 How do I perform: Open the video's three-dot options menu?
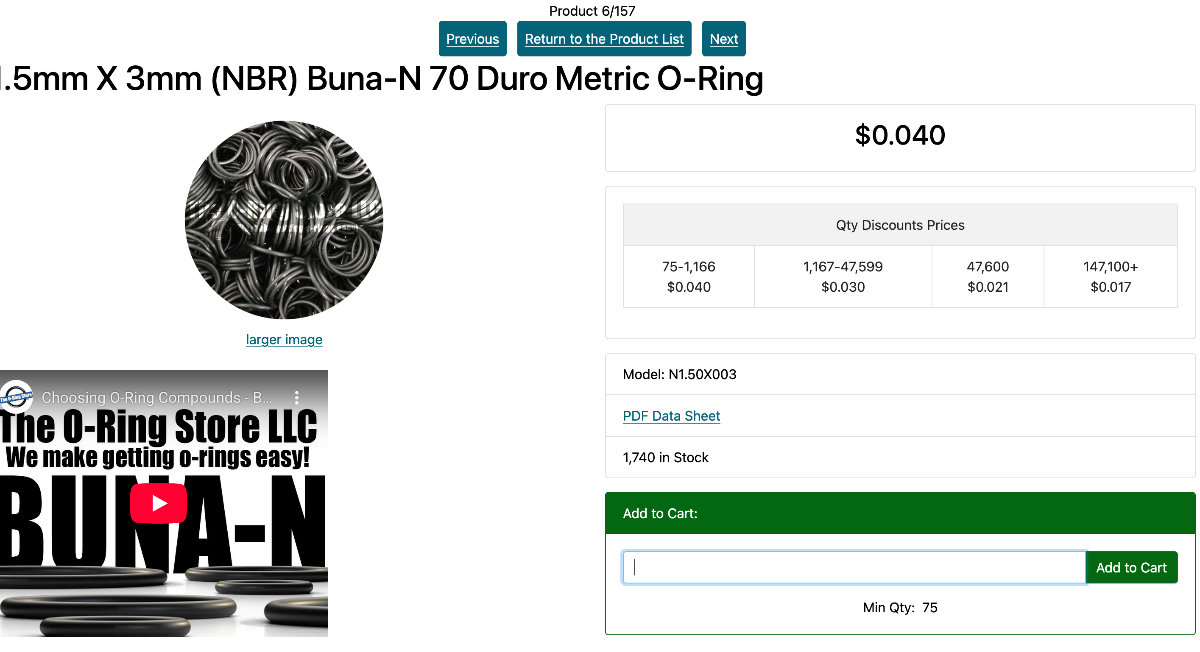click(296, 397)
